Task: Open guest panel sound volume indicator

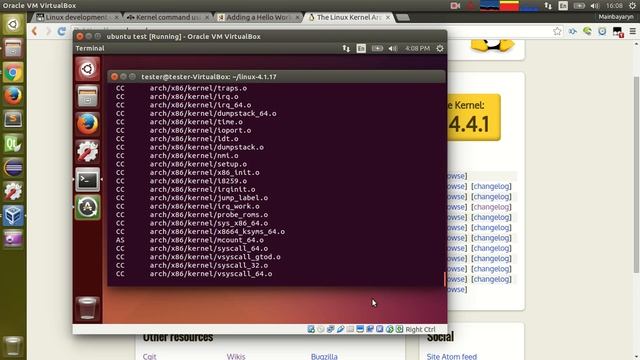Action: [x=392, y=48]
